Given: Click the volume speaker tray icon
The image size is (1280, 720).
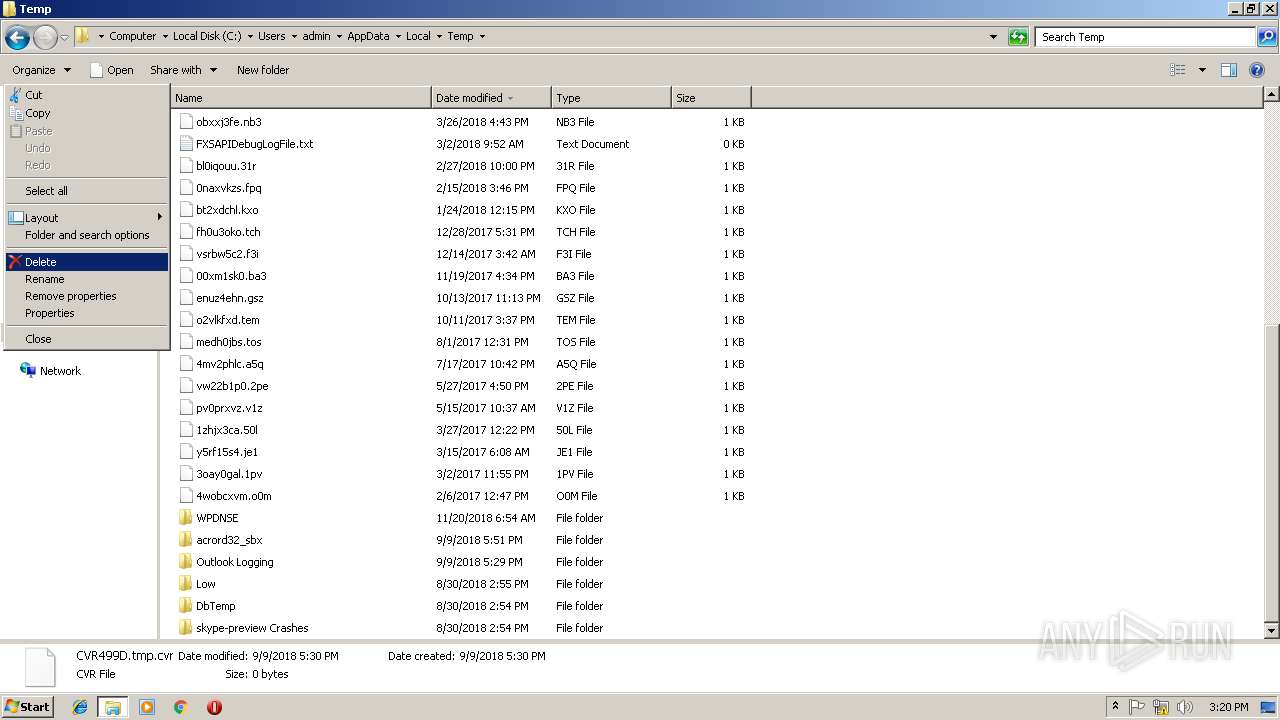Looking at the screenshot, I should tap(1183, 707).
